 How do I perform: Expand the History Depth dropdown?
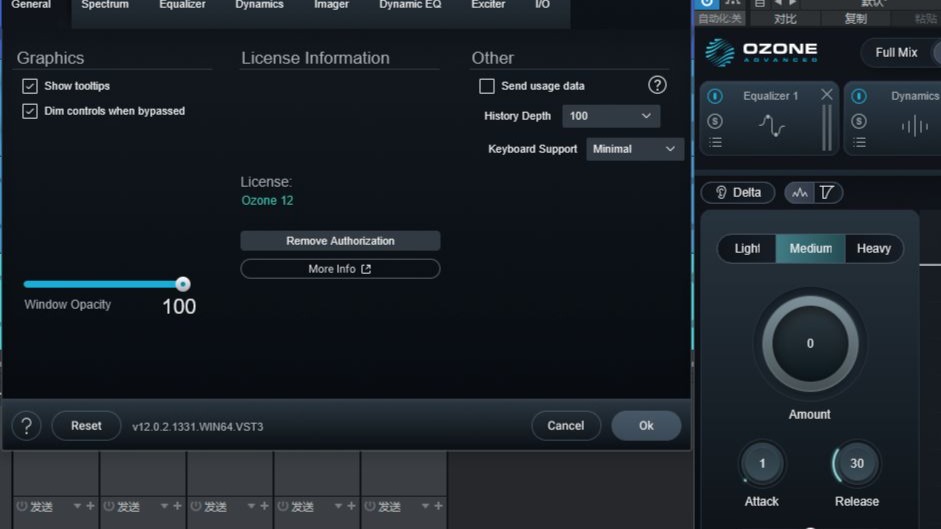(x=611, y=116)
